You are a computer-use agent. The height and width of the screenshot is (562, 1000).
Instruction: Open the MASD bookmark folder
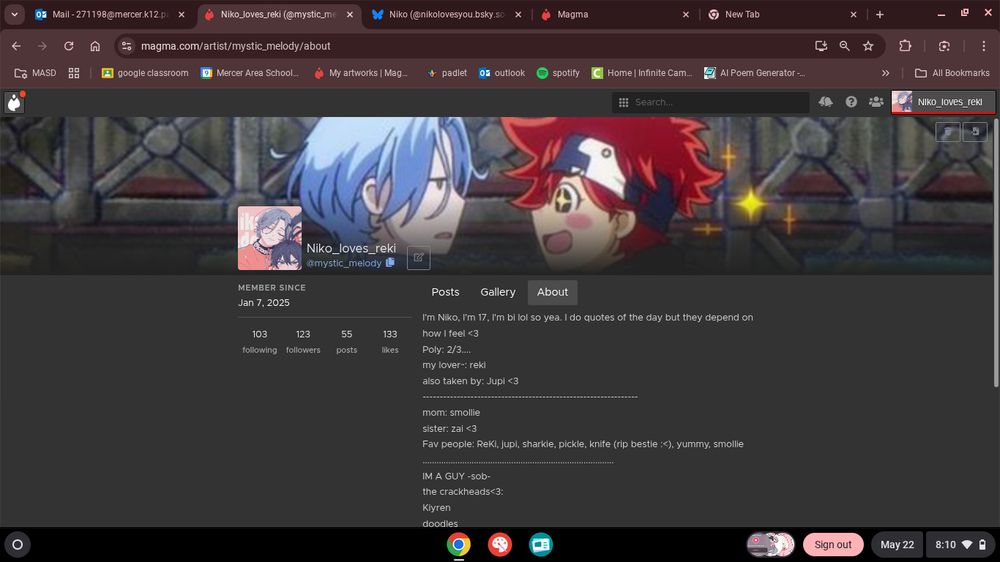(x=36, y=73)
